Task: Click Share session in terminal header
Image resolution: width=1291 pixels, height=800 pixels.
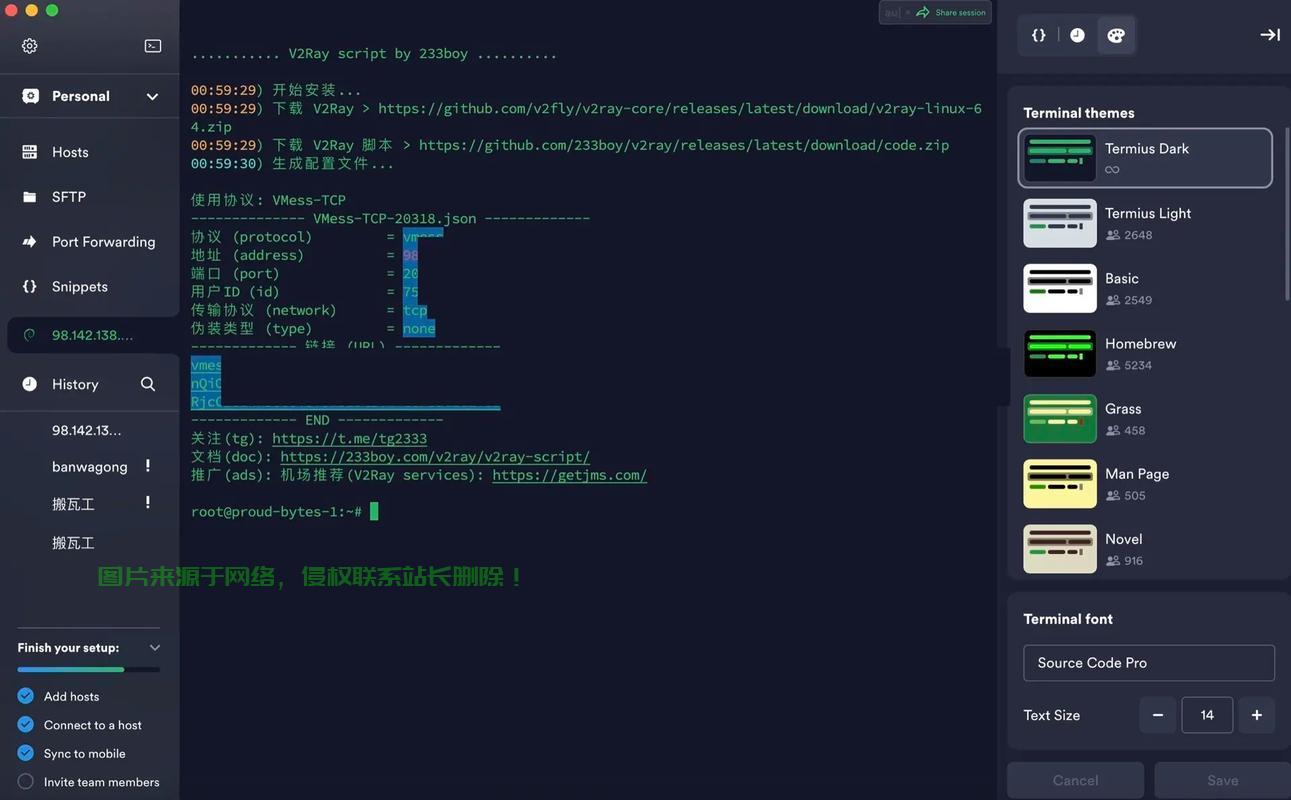Action: pos(951,12)
